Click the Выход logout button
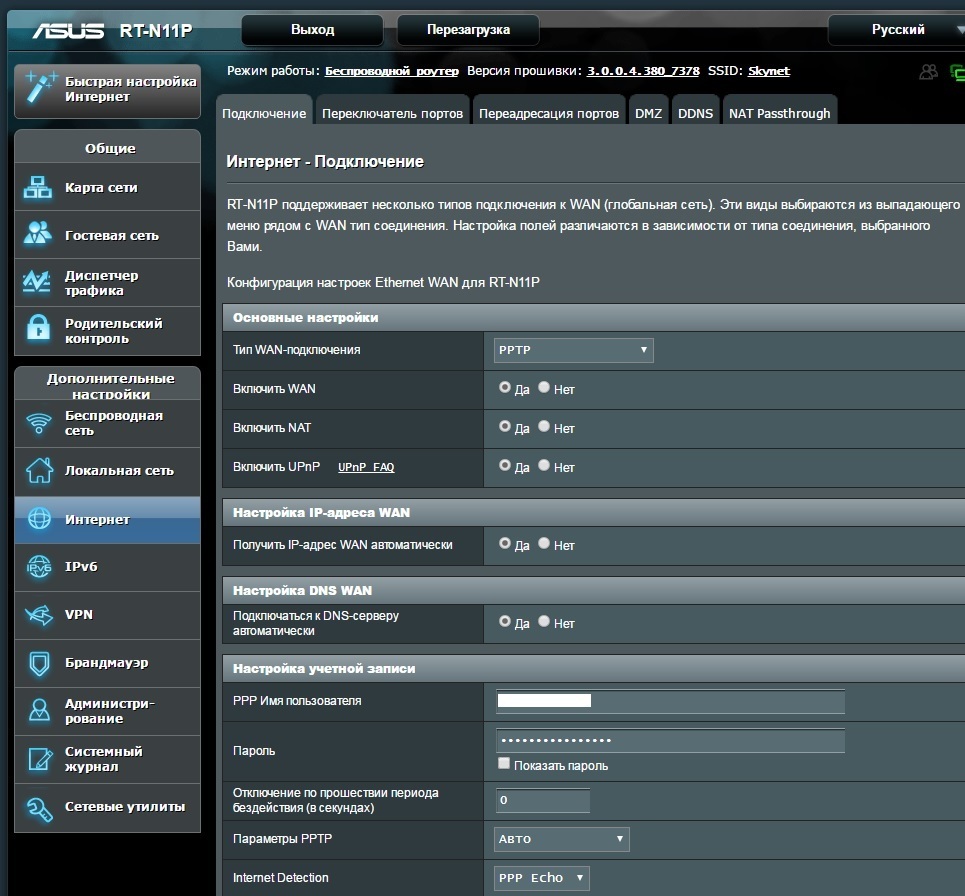This screenshot has width=965, height=896. [313, 30]
